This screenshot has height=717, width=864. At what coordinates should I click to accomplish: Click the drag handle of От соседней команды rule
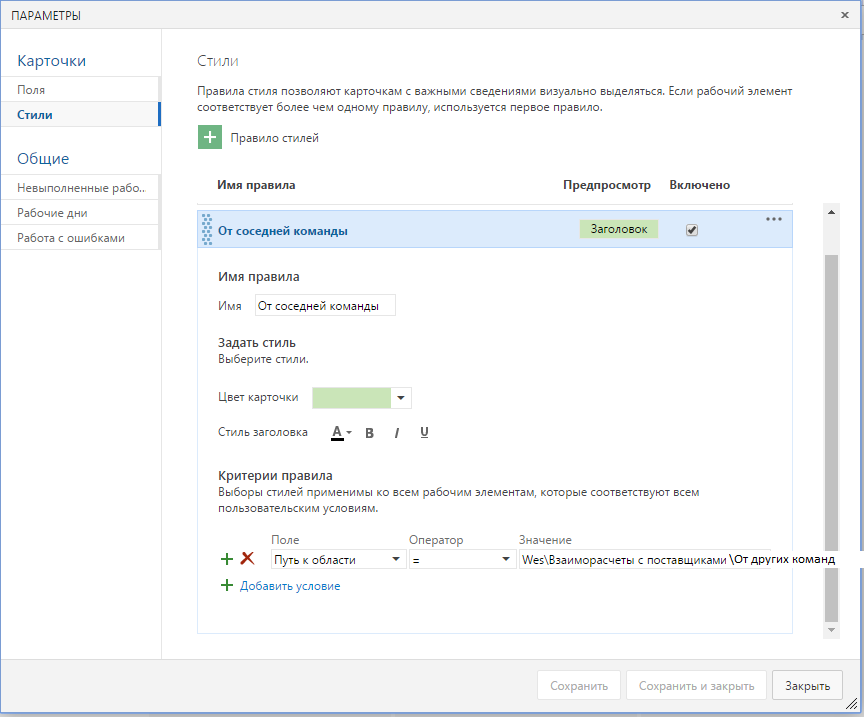click(207, 229)
